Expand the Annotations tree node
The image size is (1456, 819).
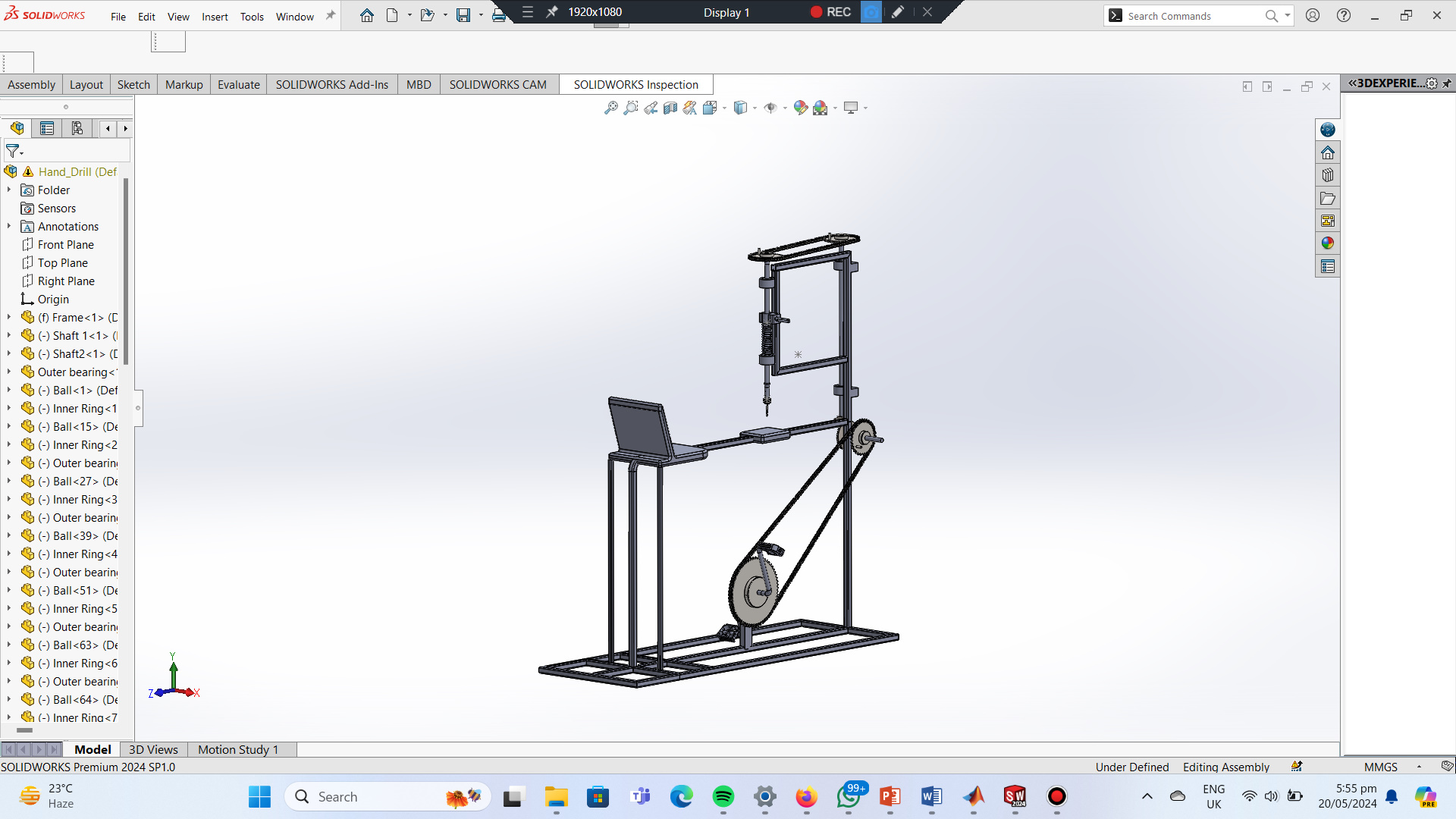click(x=9, y=227)
